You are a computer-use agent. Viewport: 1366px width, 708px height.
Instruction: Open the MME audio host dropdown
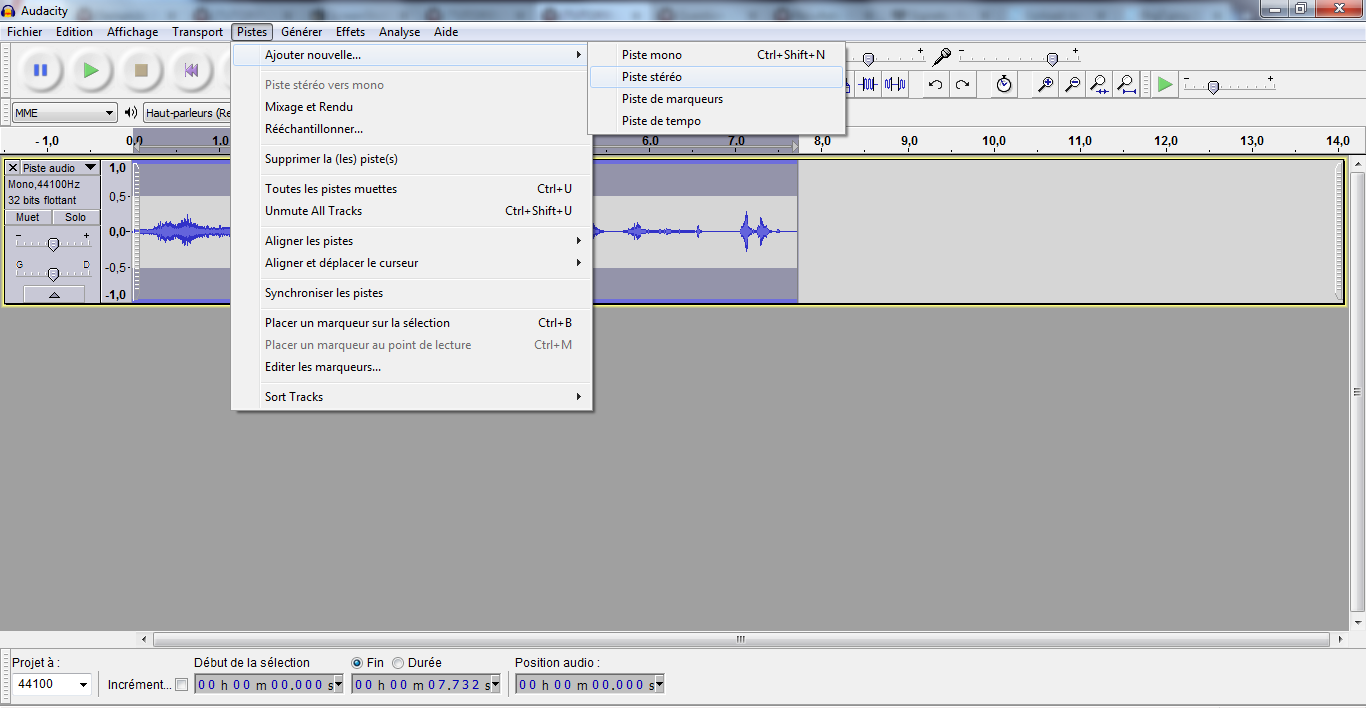65,113
